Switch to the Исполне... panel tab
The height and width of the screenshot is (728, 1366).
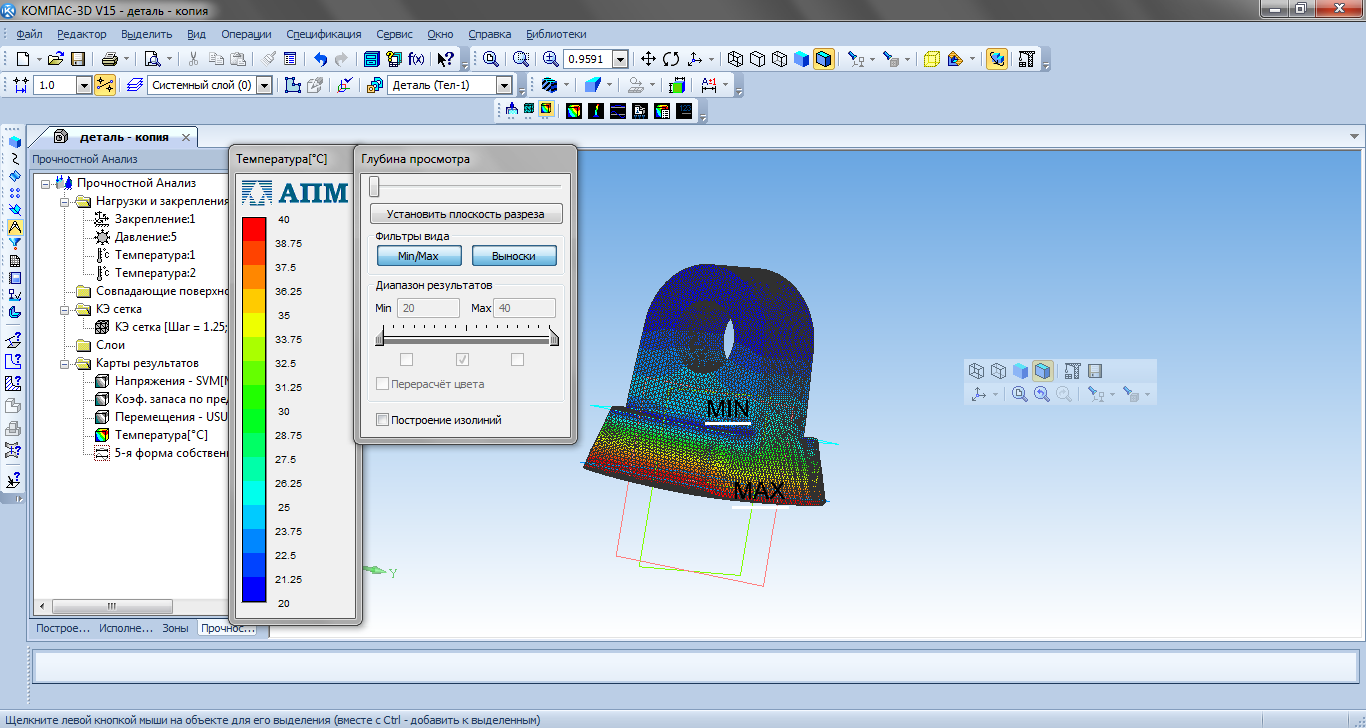tap(126, 629)
